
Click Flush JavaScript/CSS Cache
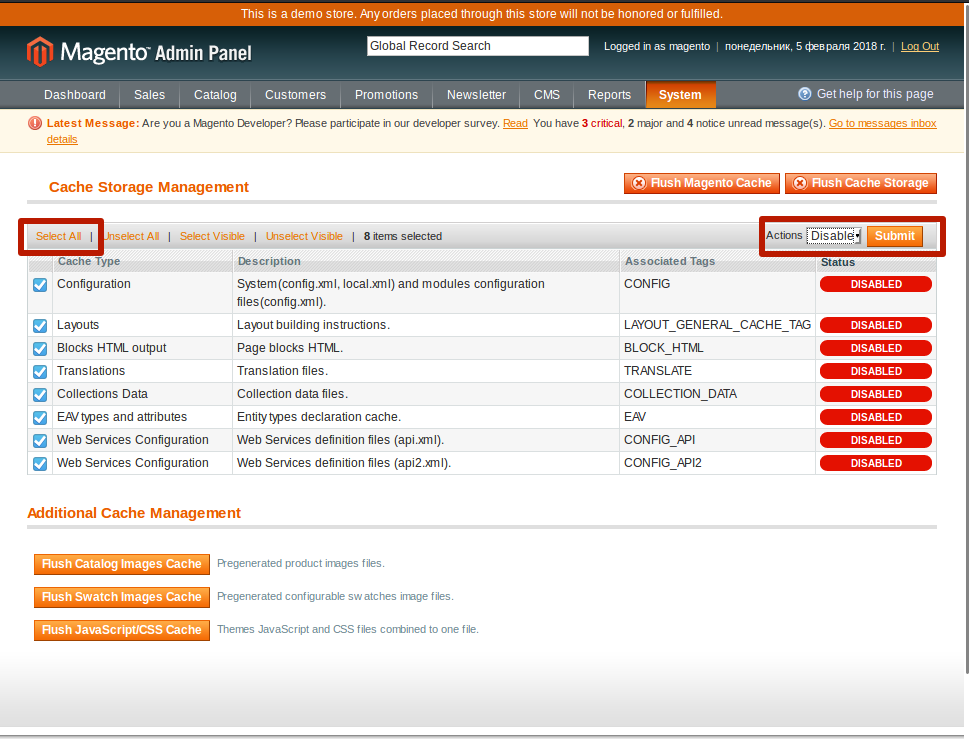tap(122, 630)
